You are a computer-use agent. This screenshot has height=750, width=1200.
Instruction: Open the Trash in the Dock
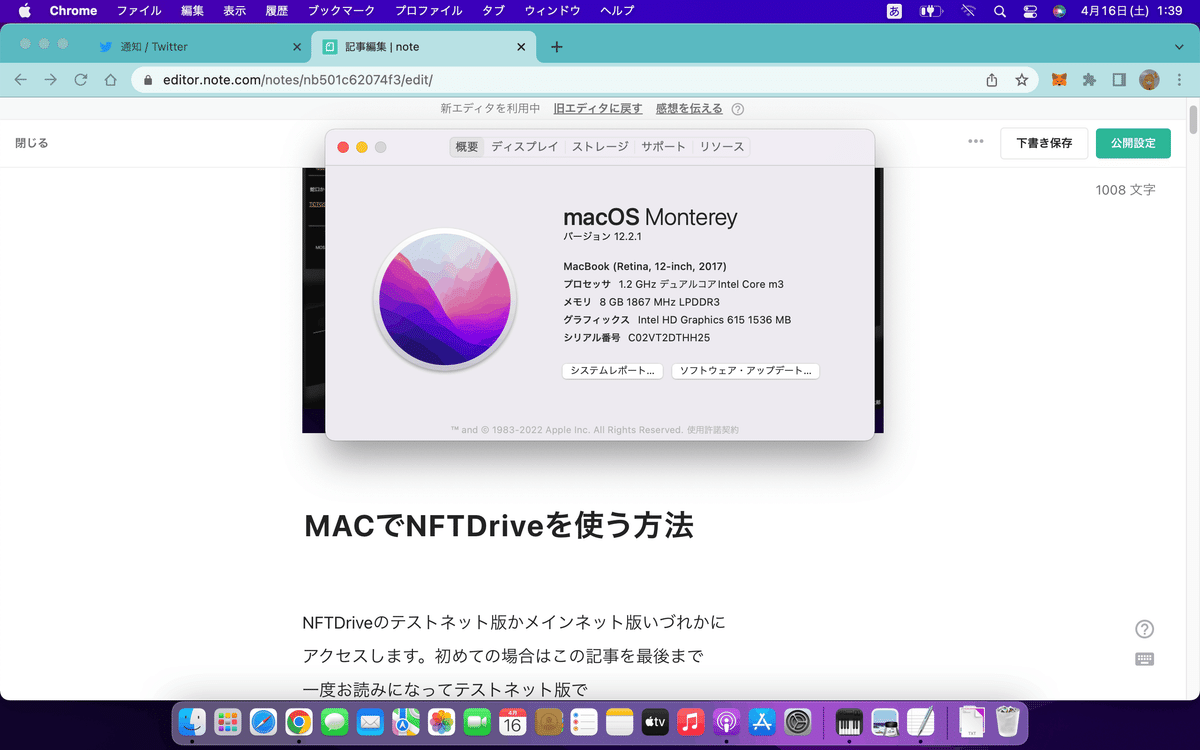(1008, 722)
